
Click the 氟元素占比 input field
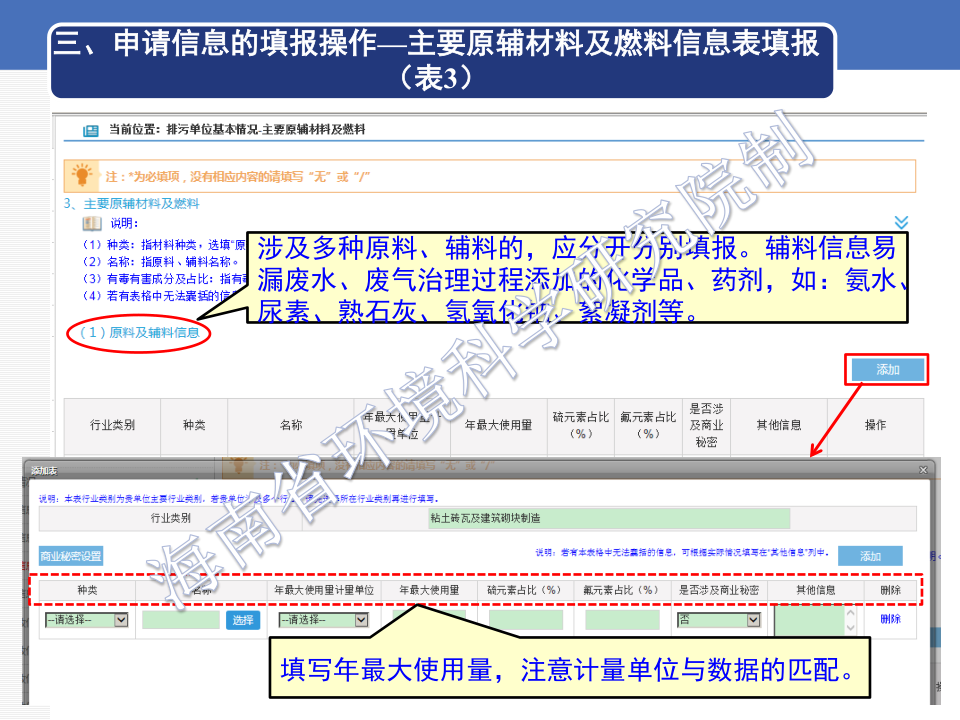[x=622, y=620]
